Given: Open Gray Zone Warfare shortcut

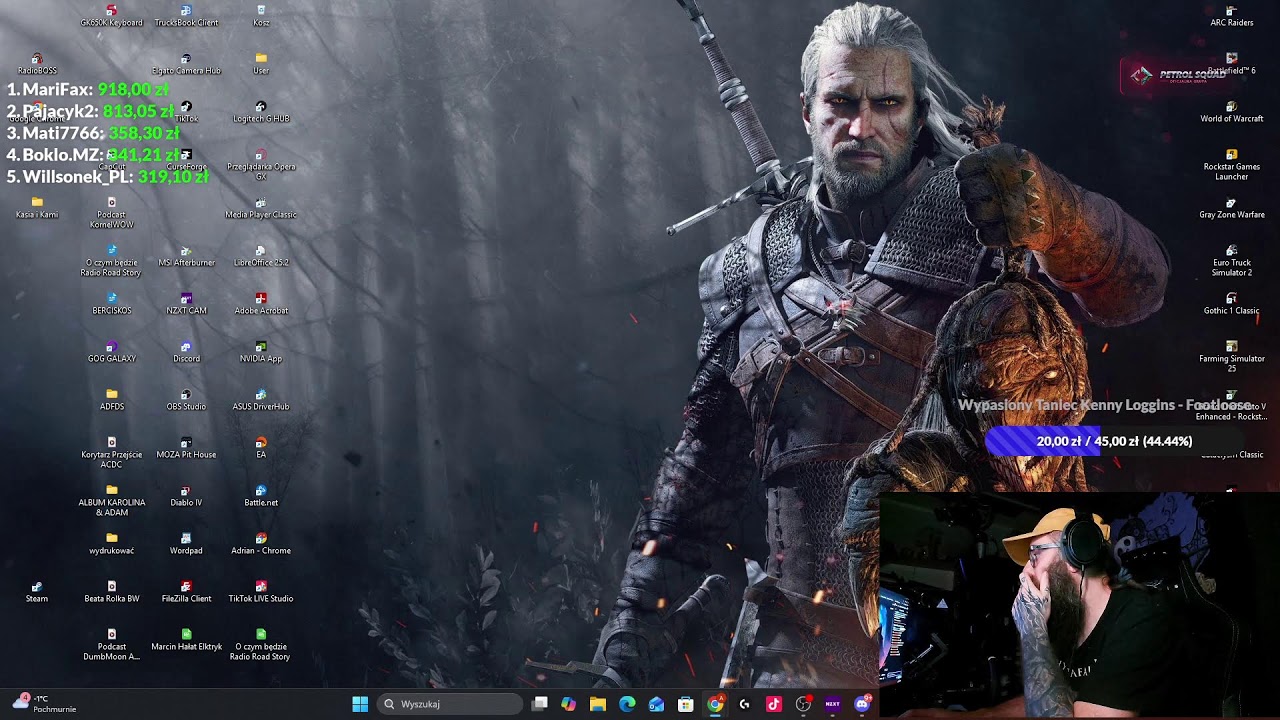Looking at the screenshot, I should pos(1232,208).
